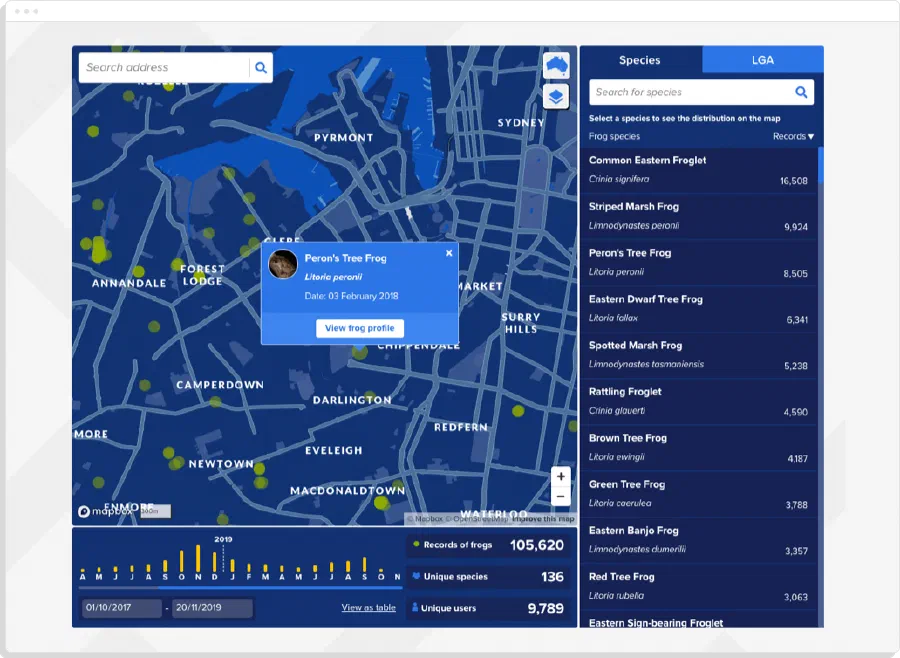Screen dimensions: 900x658
Task: Click View frog profile button
Action: click(360, 328)
